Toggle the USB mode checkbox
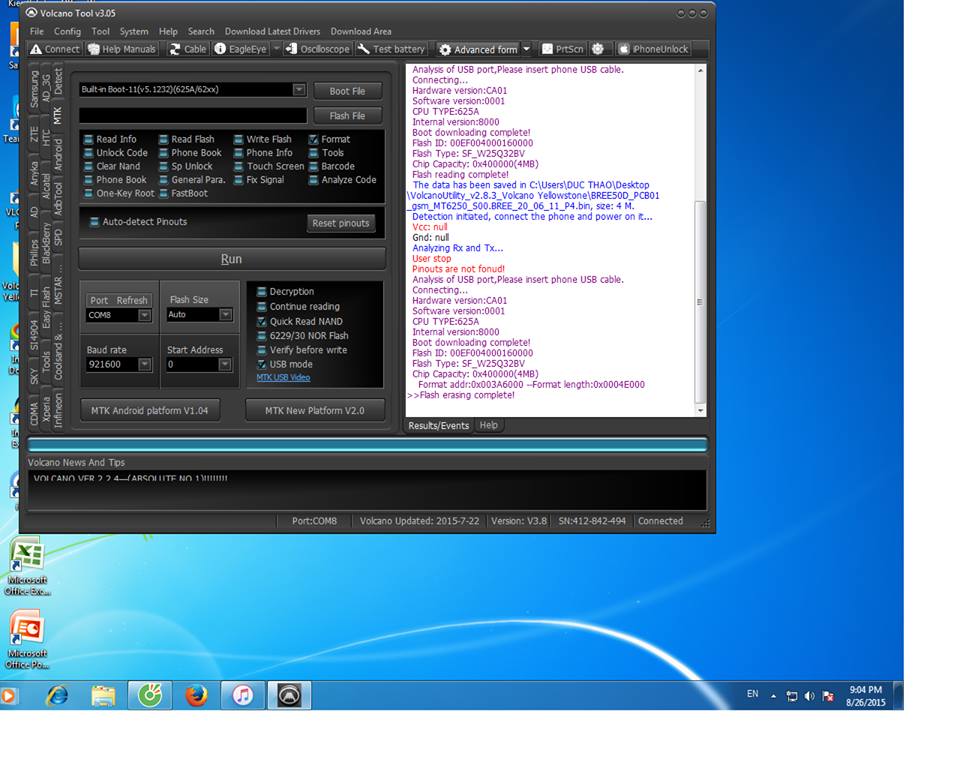 [x=261, y=364]
